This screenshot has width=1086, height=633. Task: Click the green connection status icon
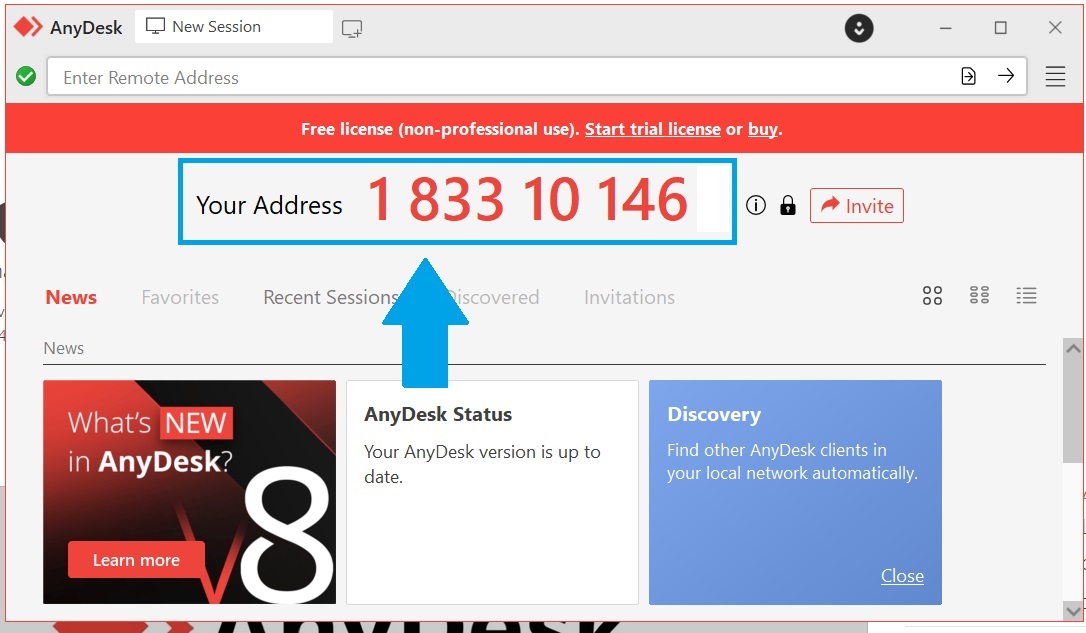click(x=26, y=76)
